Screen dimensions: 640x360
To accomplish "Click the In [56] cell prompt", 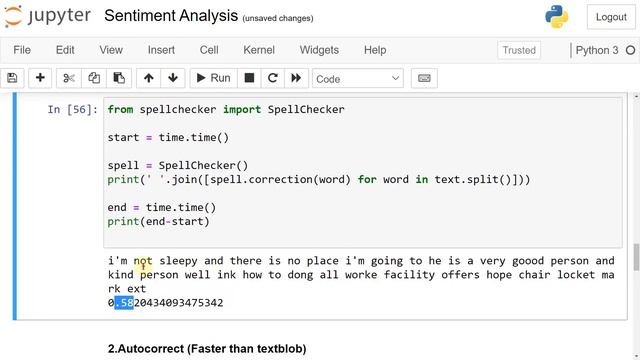I will (x=72, y=109).
